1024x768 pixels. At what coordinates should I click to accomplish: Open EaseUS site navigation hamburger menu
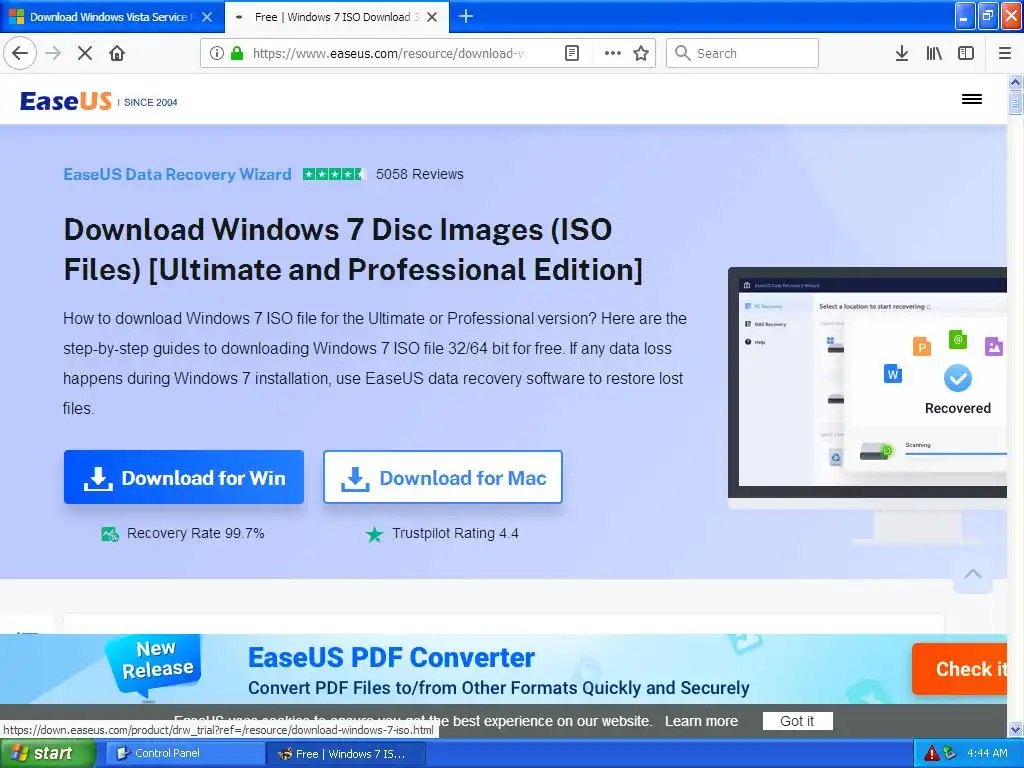tap(972, 99)
